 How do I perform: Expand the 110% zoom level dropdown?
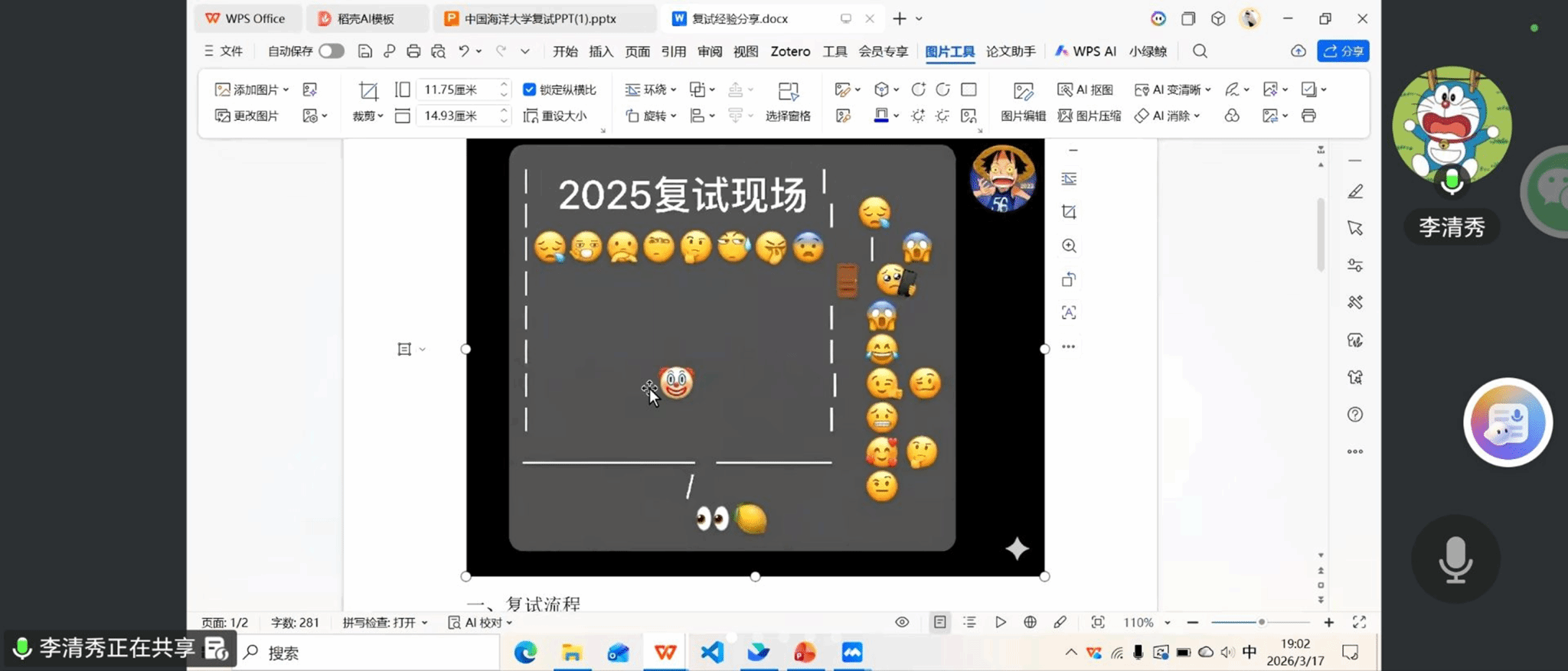pyautogui.click(x=1167, y=623)
